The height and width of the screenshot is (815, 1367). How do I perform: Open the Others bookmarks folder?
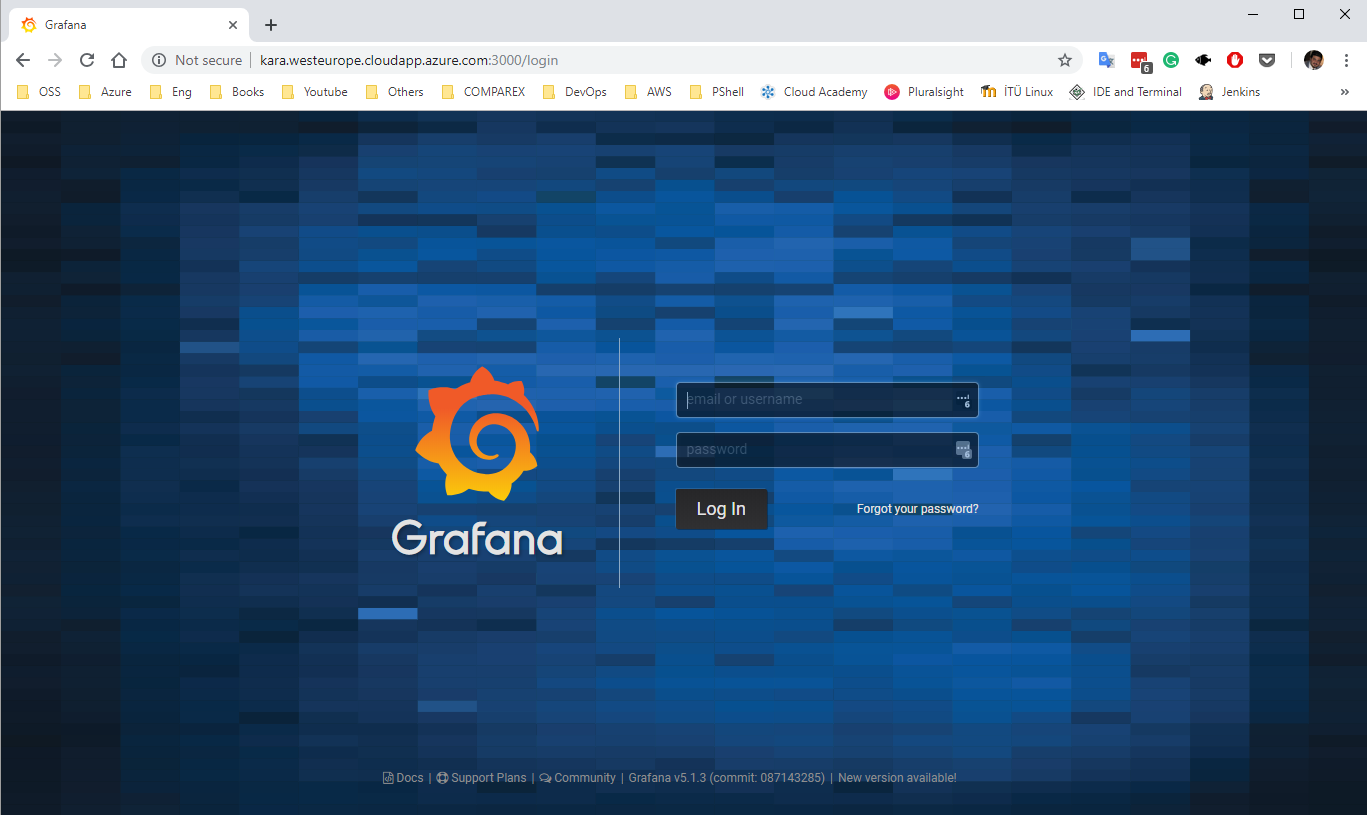(x=394, y=92)
